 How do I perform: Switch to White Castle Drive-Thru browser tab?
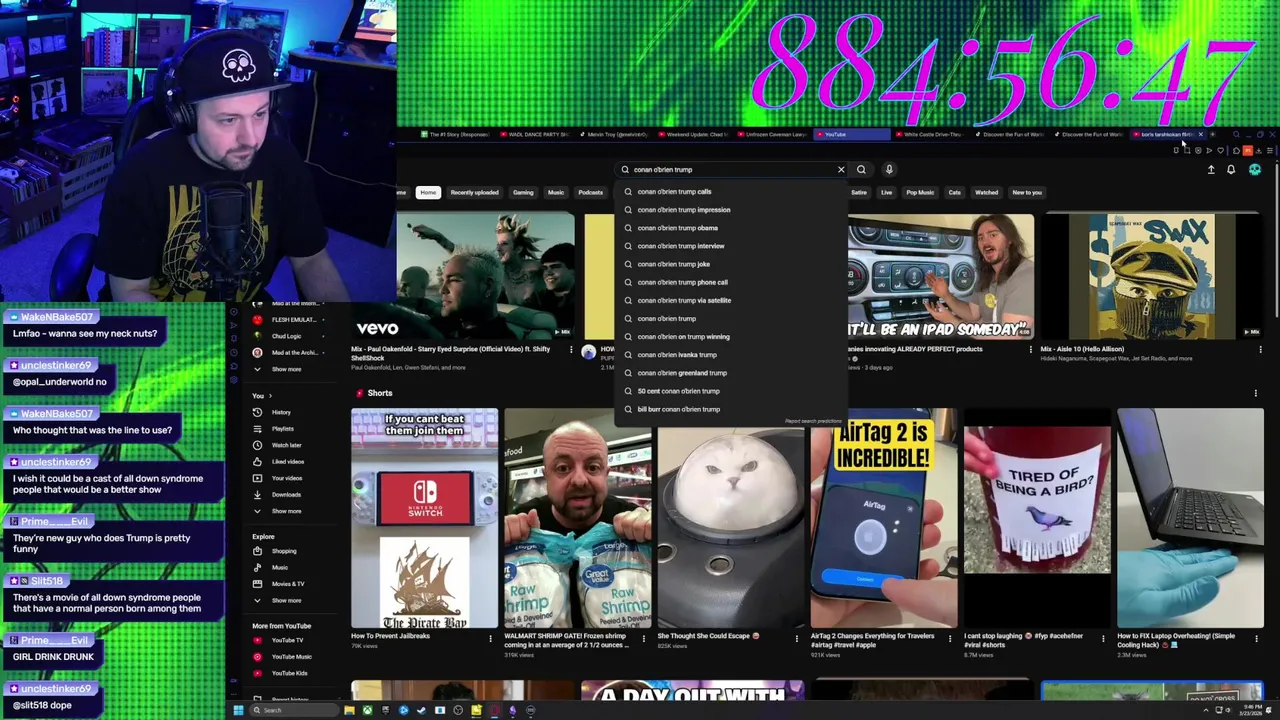pyautogui.click(x=931, y=134)
